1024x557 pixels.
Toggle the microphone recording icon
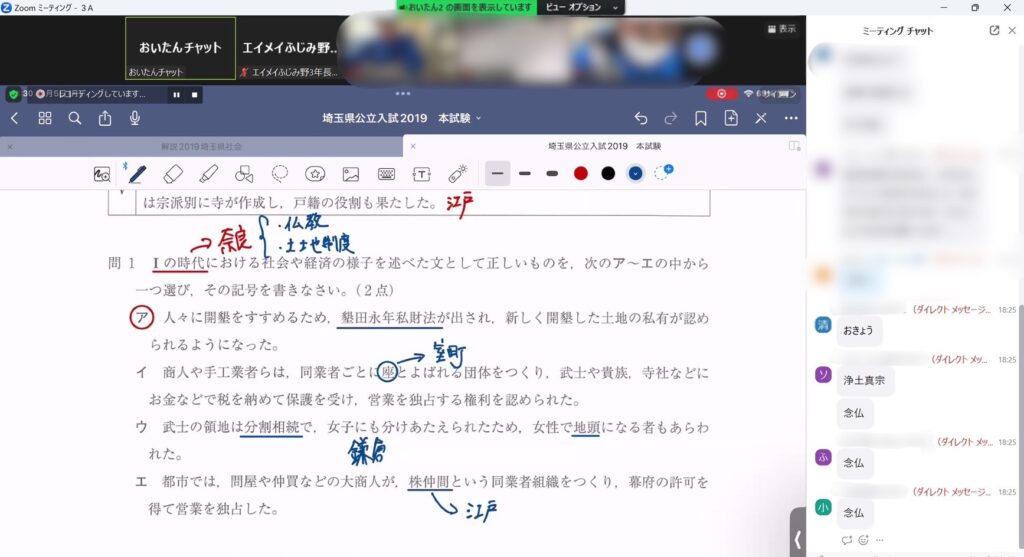pyautogui.click(x=135, y=118)
